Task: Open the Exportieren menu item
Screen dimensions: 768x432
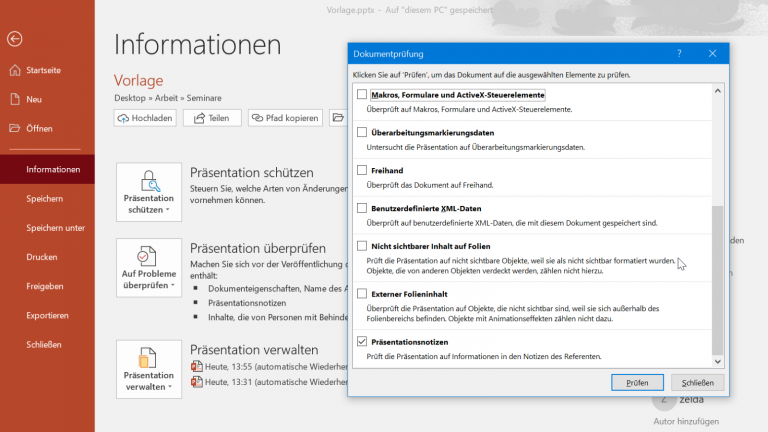Action: pos(48,315)
